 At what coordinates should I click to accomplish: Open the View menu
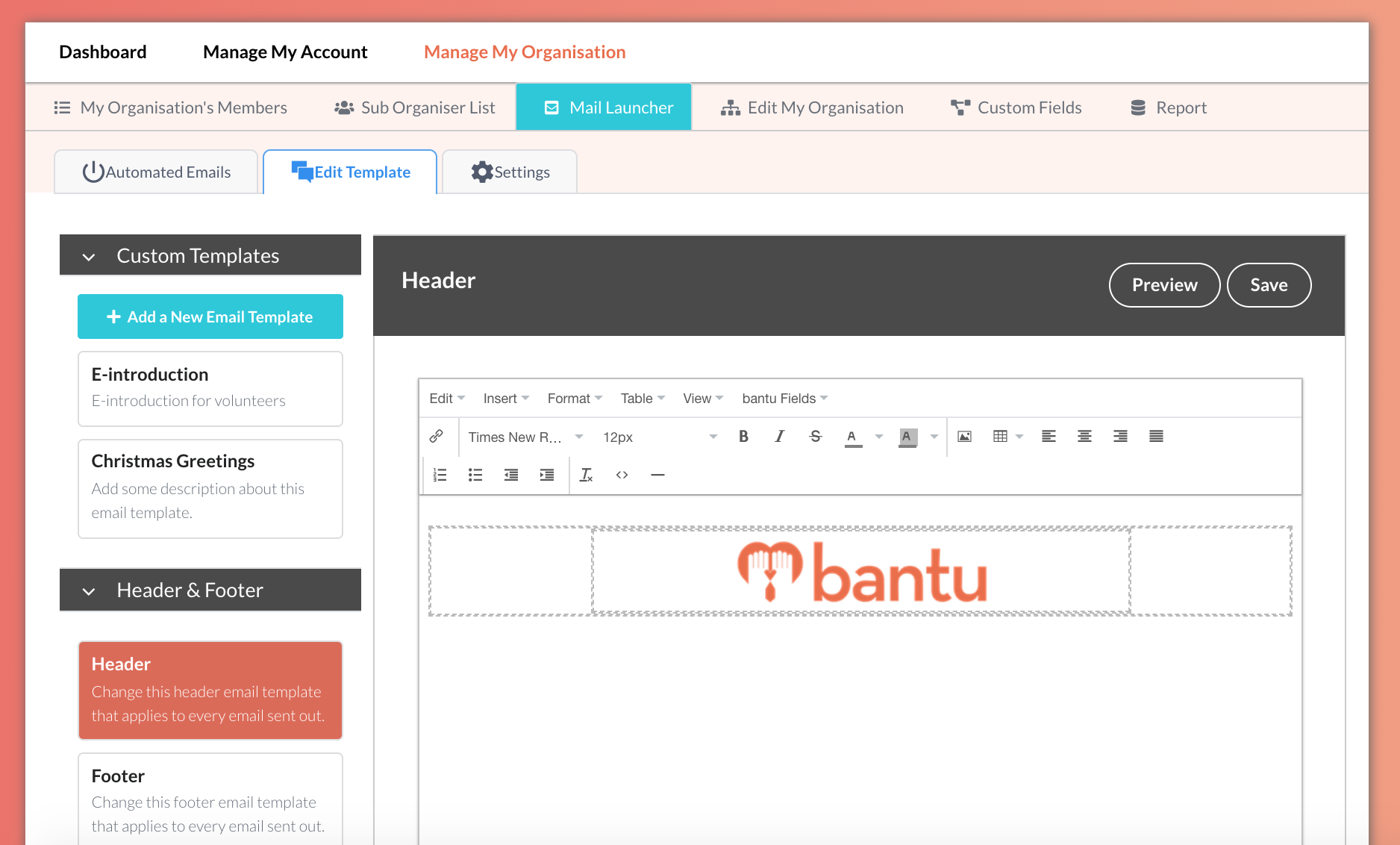(x=703, y=399)
